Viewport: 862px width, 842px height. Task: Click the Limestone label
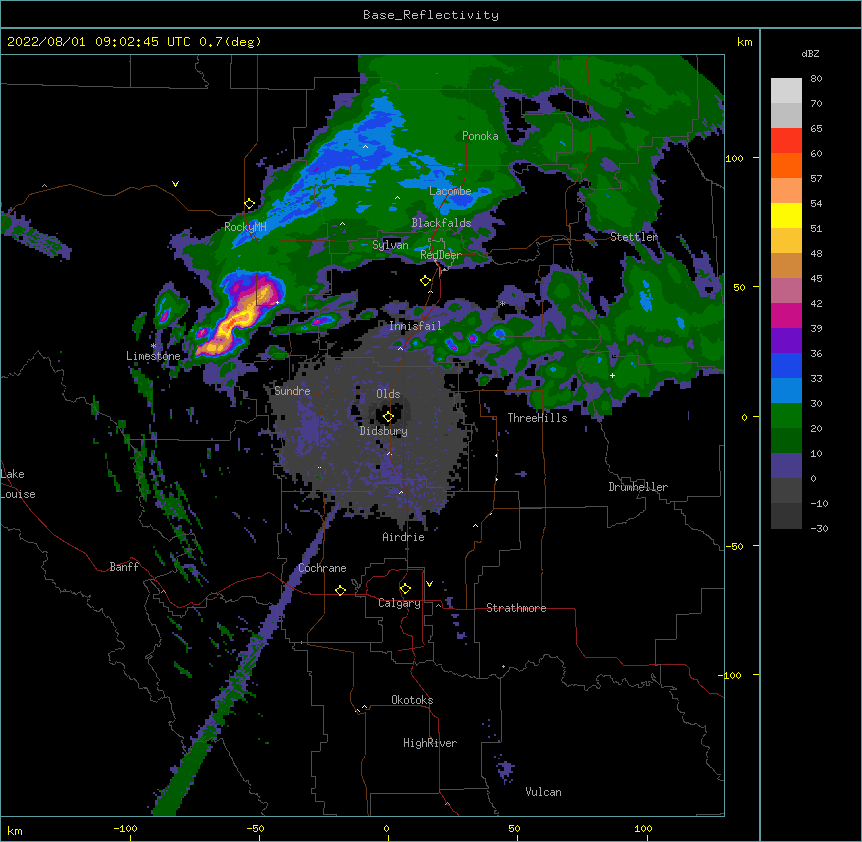153,356
